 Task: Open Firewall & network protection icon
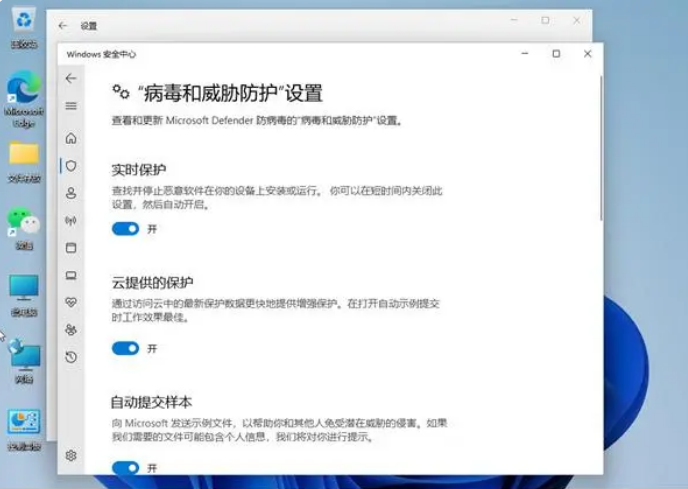[x=71, y=220]
